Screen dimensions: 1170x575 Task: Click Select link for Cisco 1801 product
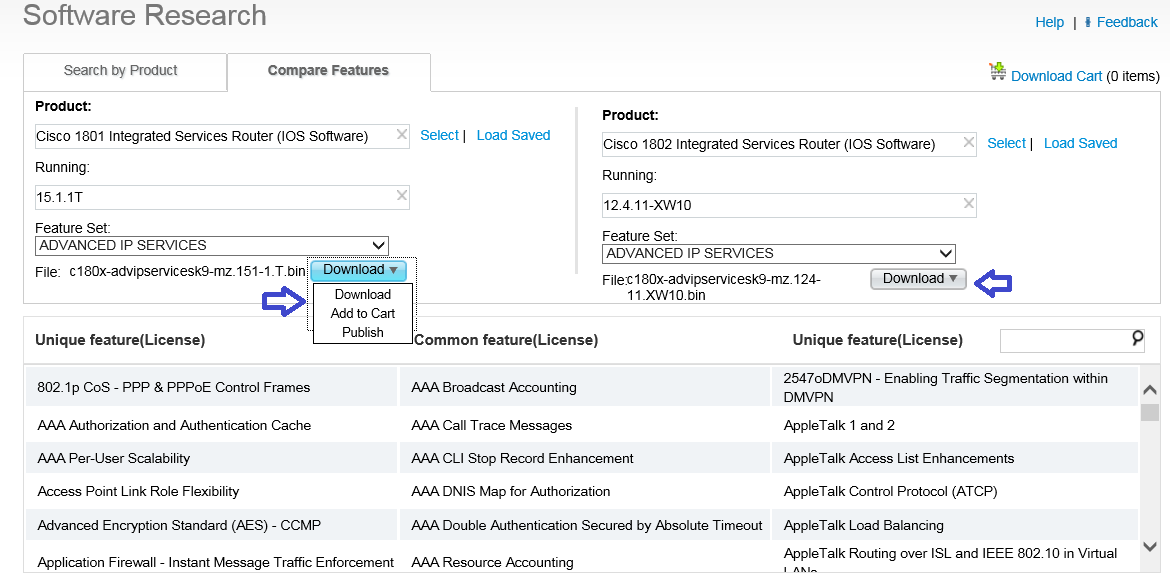coord(439,135)
